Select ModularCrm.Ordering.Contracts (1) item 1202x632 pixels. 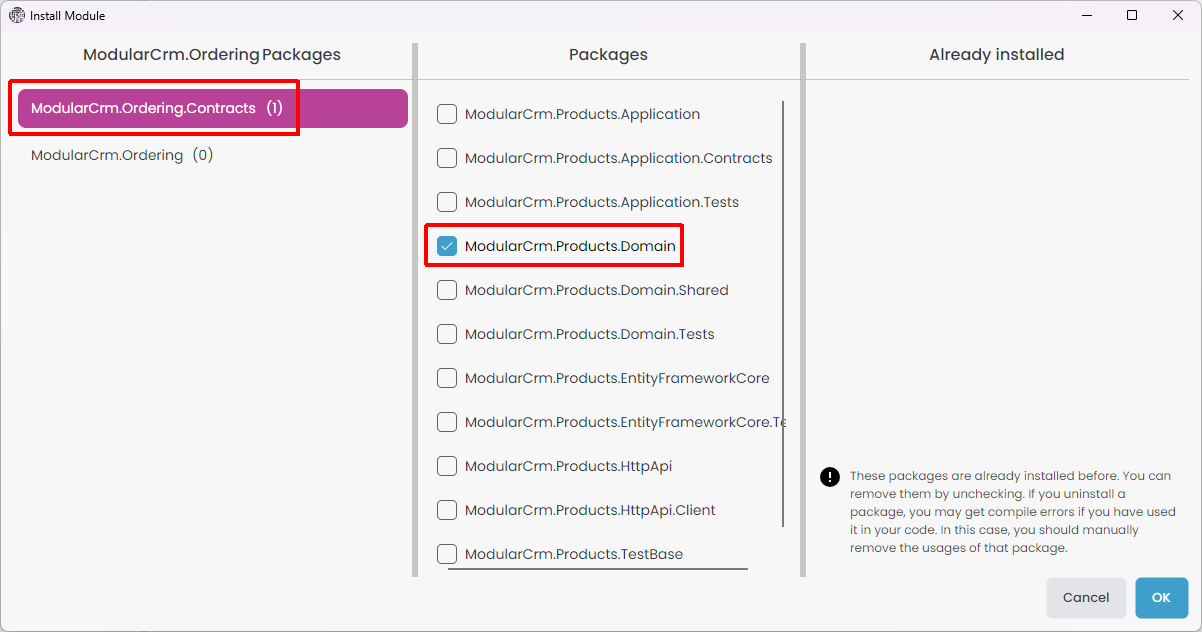[x=212, y=108]
